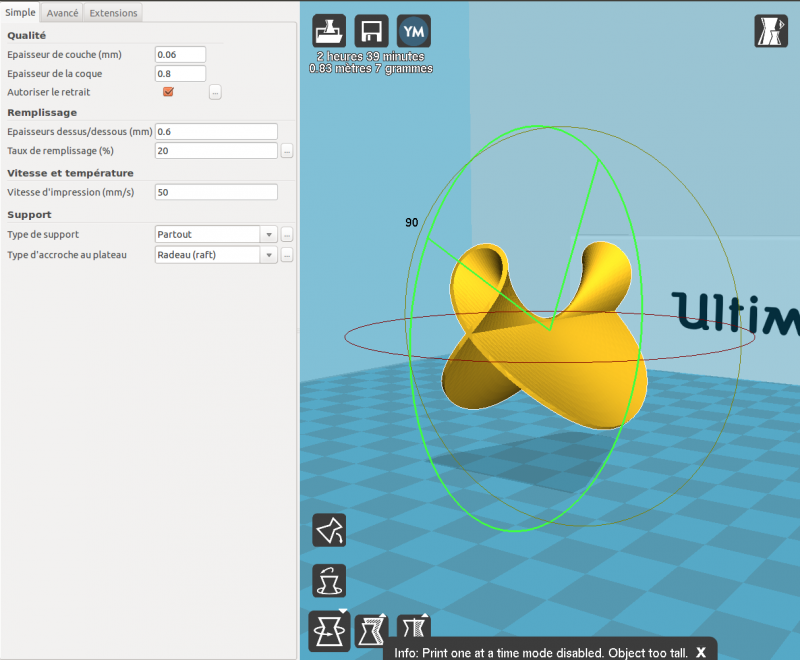Expand the Type d'accroche au plateau dropdown arrow

pos(269,255)
